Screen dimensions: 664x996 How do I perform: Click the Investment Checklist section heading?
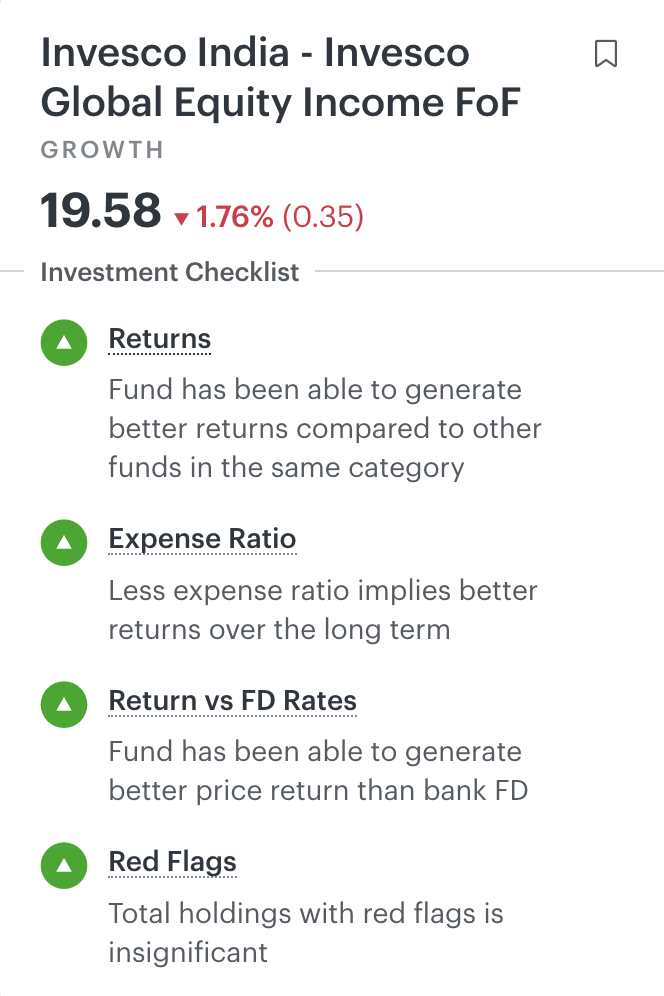170,272
